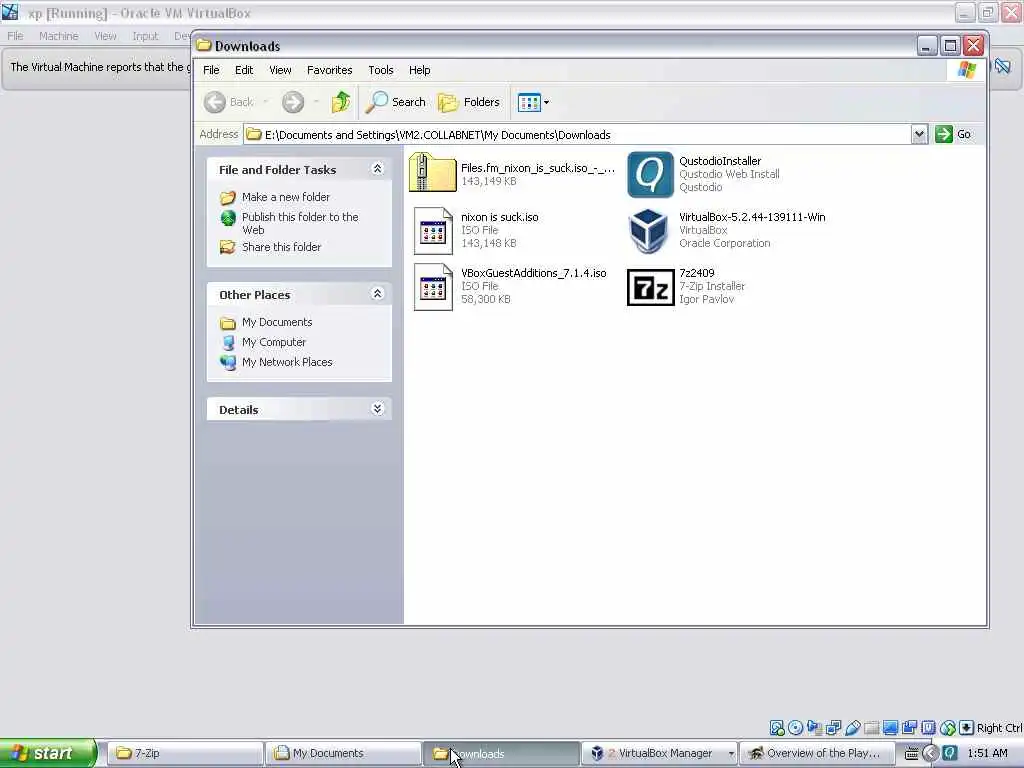The width and height of the screenshot is (1024, 768).
Task: Select the QustodioInstaller icon
Action: pyautogui.click(x=650, y=174)
